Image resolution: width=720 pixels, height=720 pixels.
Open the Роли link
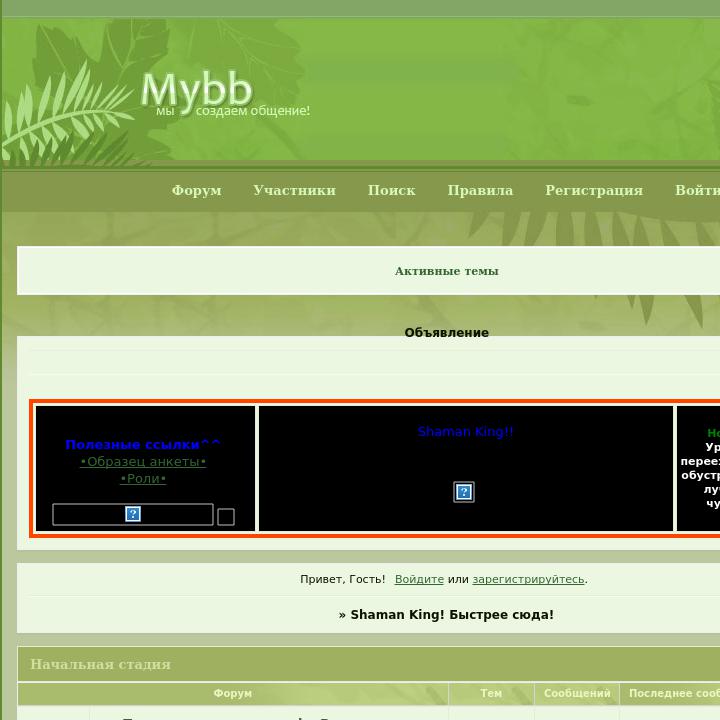[x=143, y=478]
